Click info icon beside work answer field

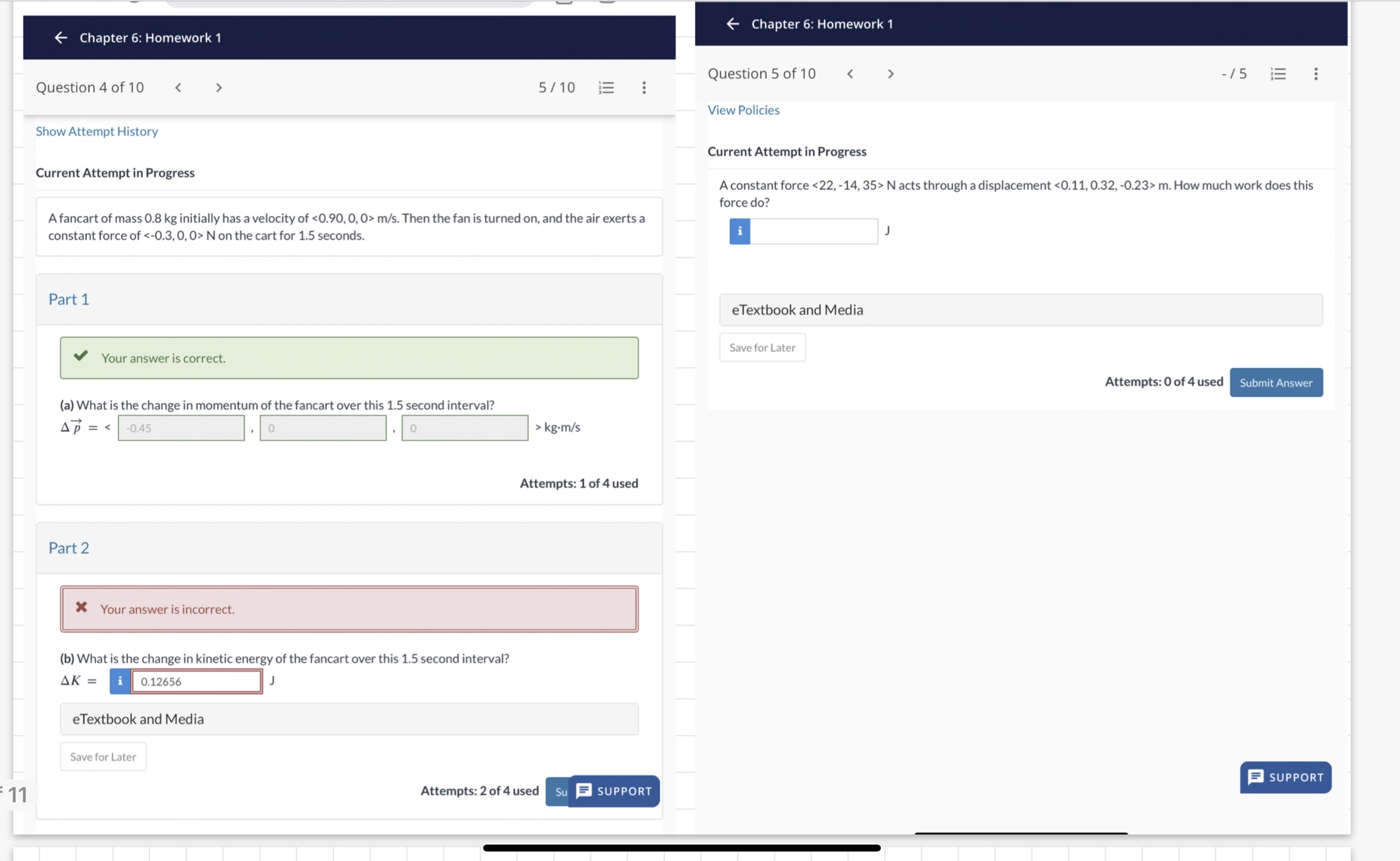(x=739, y=231)
